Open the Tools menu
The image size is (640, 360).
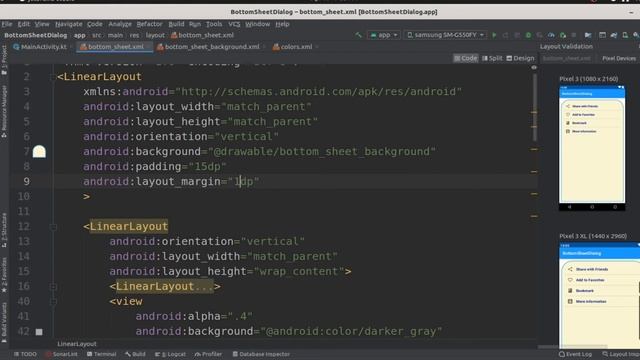click(x=214, y=24)
